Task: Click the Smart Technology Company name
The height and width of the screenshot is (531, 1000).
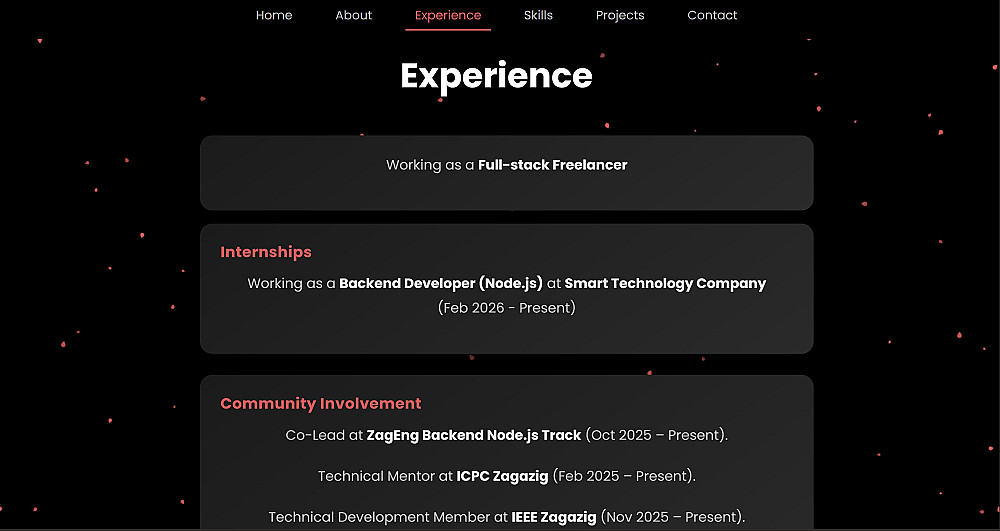Action: (665, 283)
